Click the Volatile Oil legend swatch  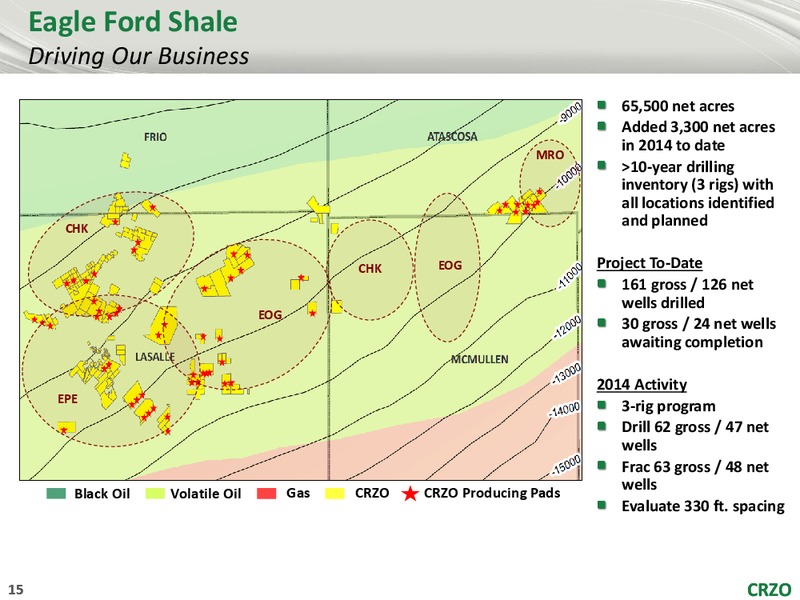155,493
